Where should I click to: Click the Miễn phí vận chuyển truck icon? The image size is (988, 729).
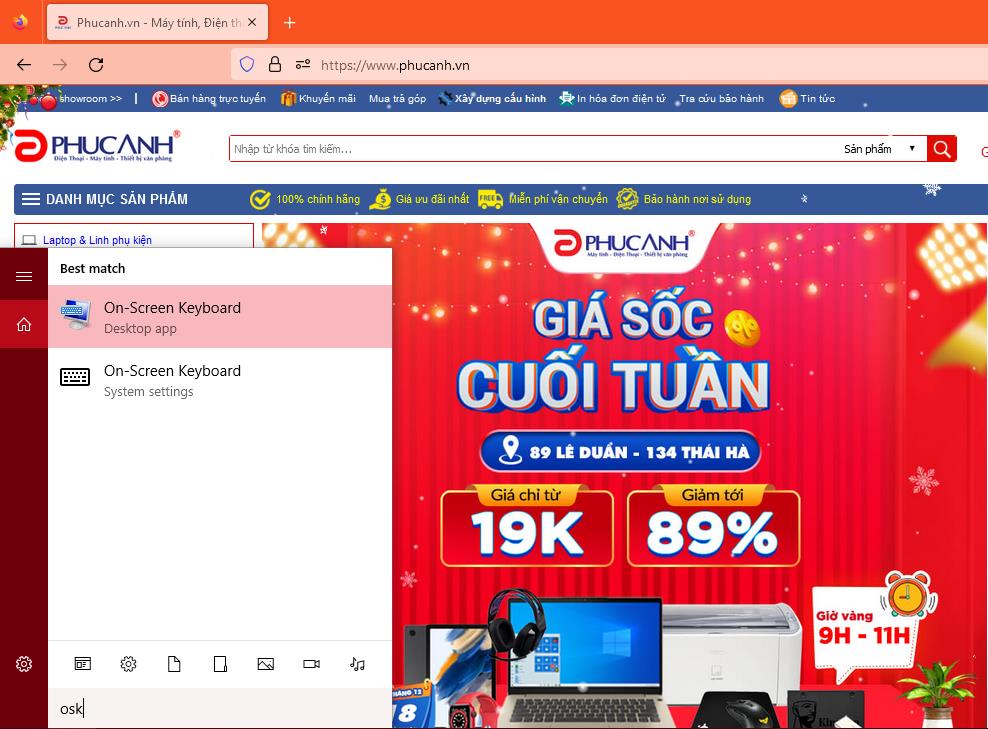(490, 199)
